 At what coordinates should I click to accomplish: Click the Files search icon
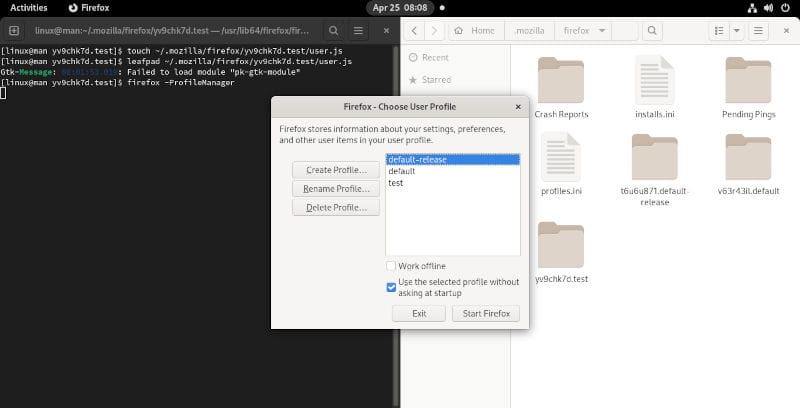(x=652, y=31)
